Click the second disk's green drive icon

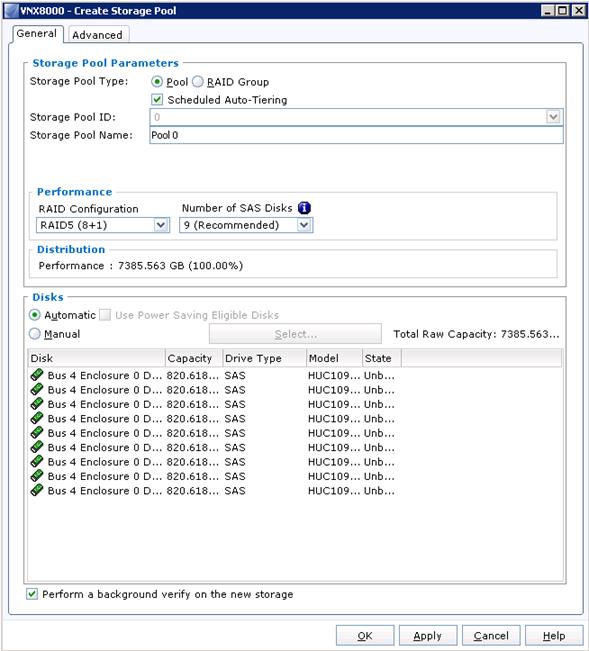pyautogui.click(x=37, y=389)
